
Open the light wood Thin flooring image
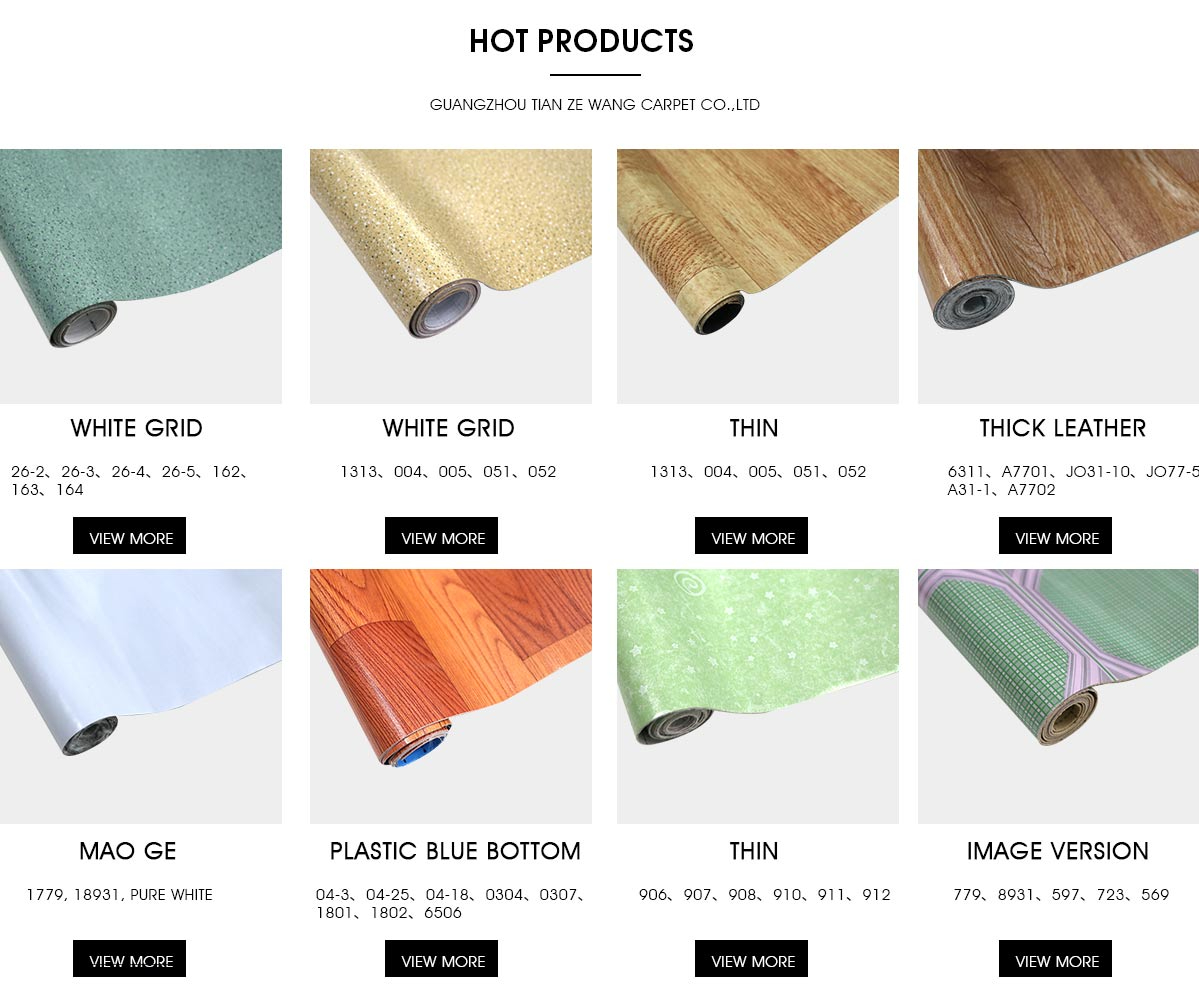(758, 276)
